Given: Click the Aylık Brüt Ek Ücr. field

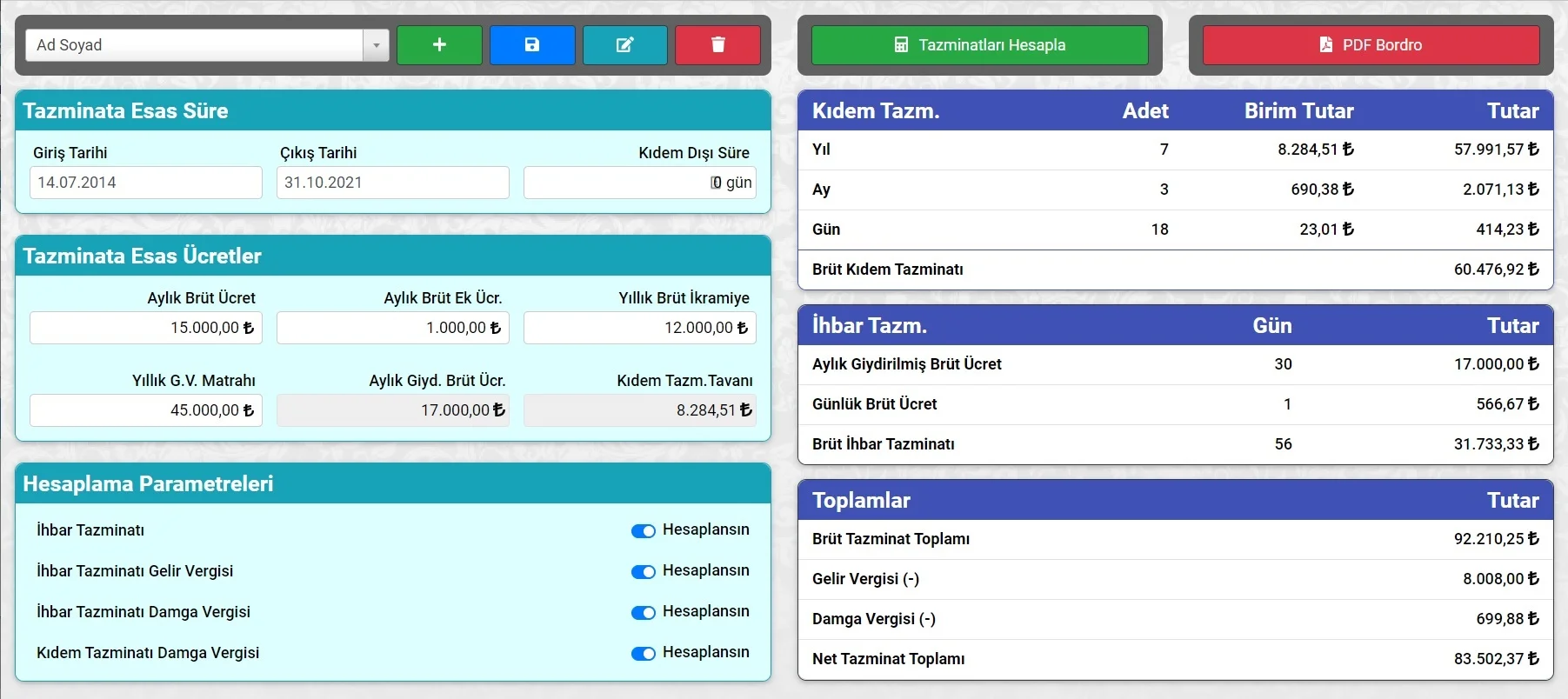Looking at the screenshot, I should 393,328.
